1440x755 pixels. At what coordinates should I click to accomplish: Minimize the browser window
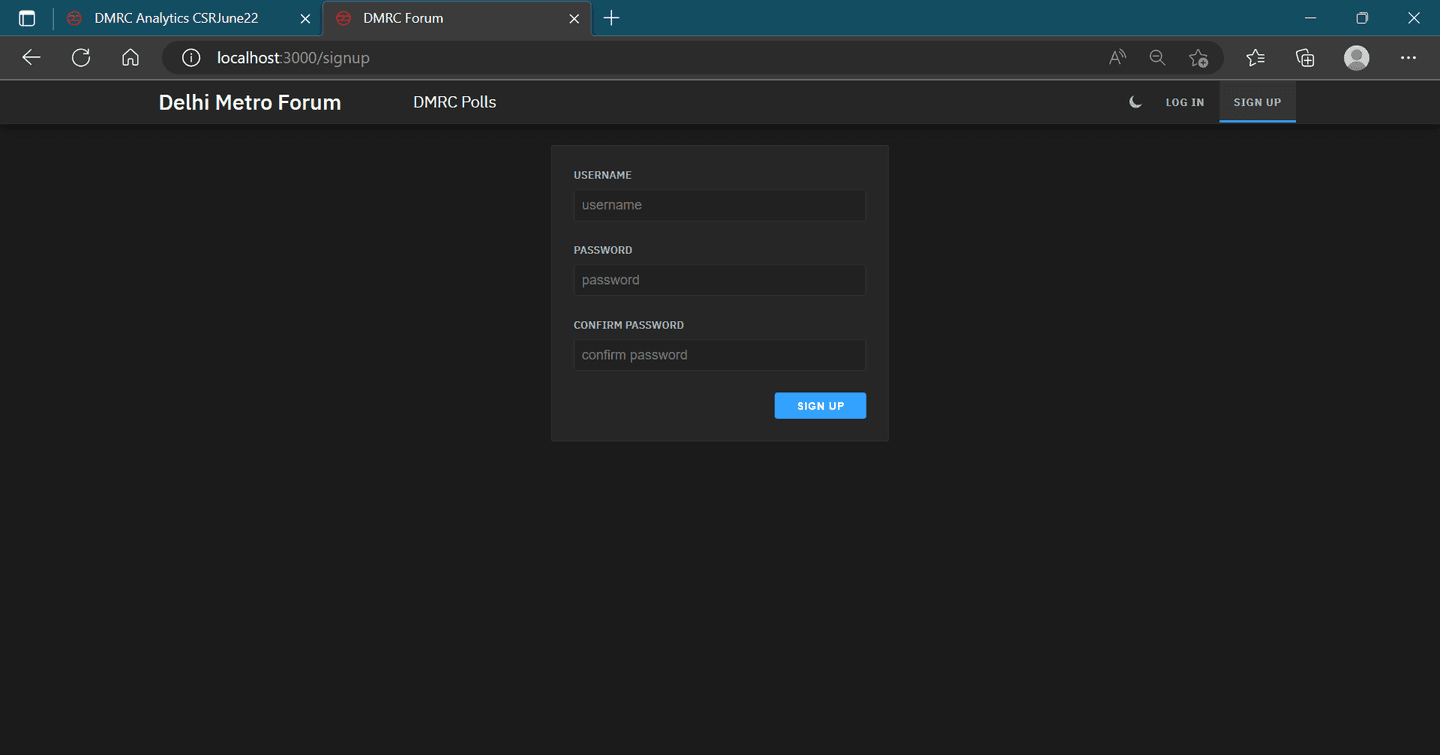(x=1310, y=18)
